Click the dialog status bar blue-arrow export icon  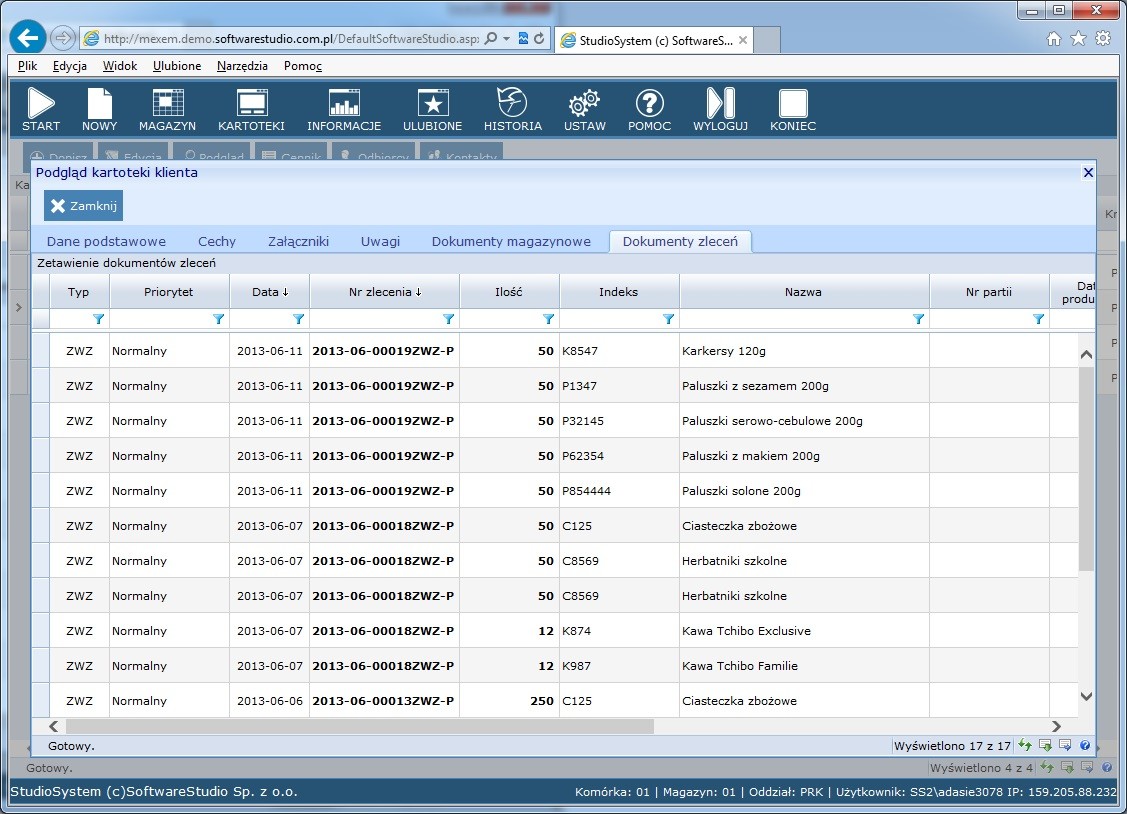click(1065, 746)
